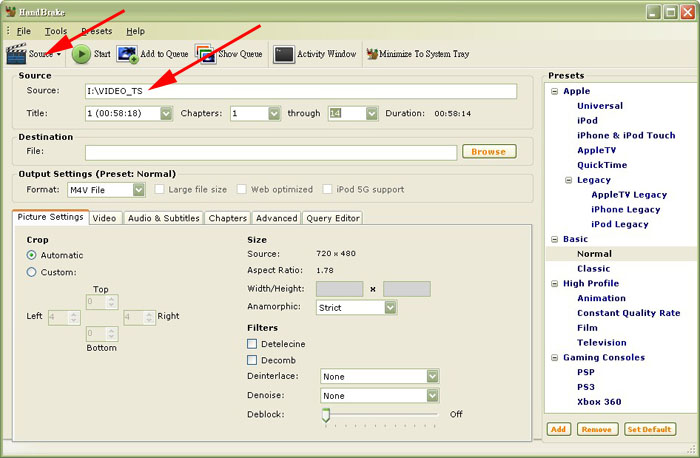Click the Deblock slider handle
This screenshot has width=700, height=458.
point(326,414)
